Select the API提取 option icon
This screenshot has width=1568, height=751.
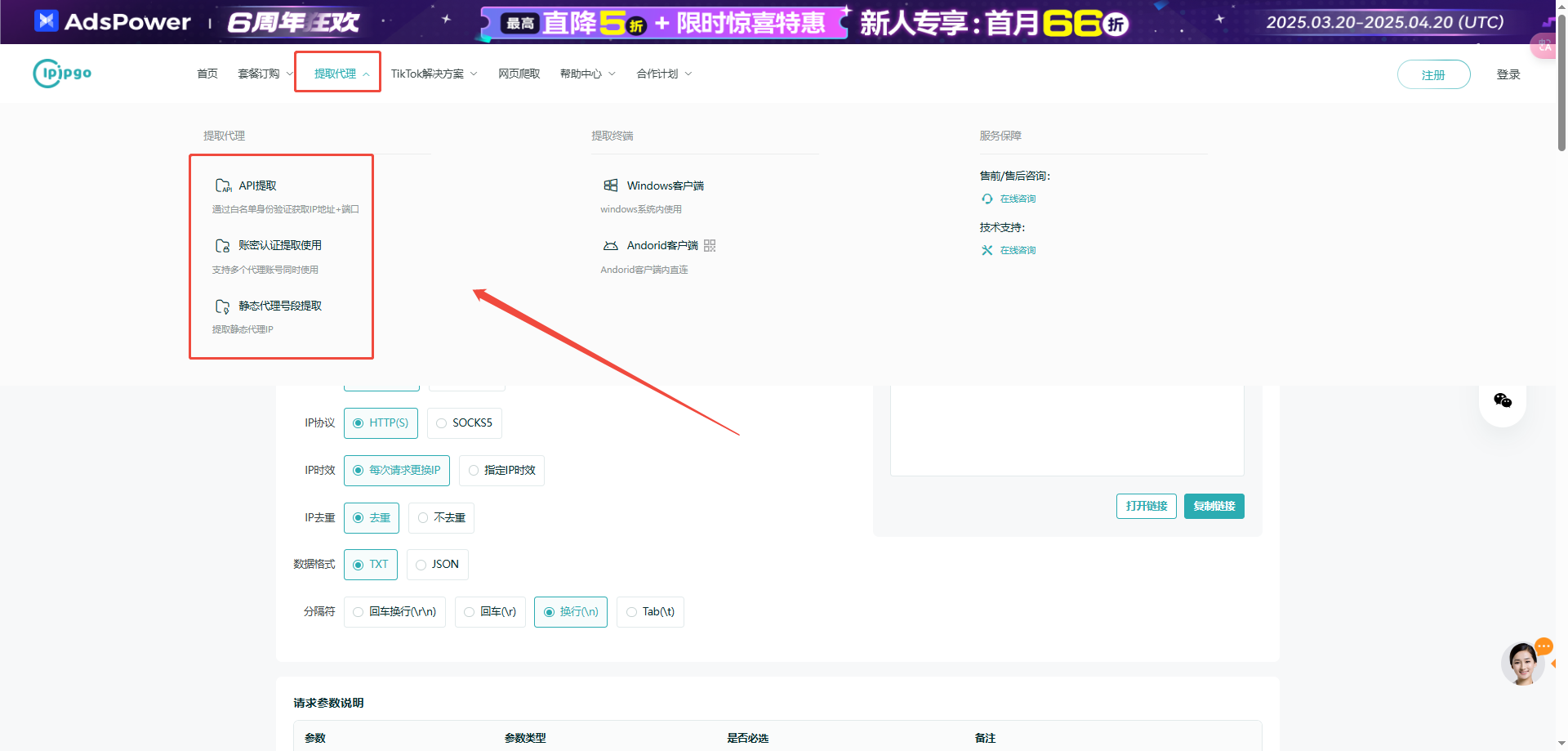point(222,185)
